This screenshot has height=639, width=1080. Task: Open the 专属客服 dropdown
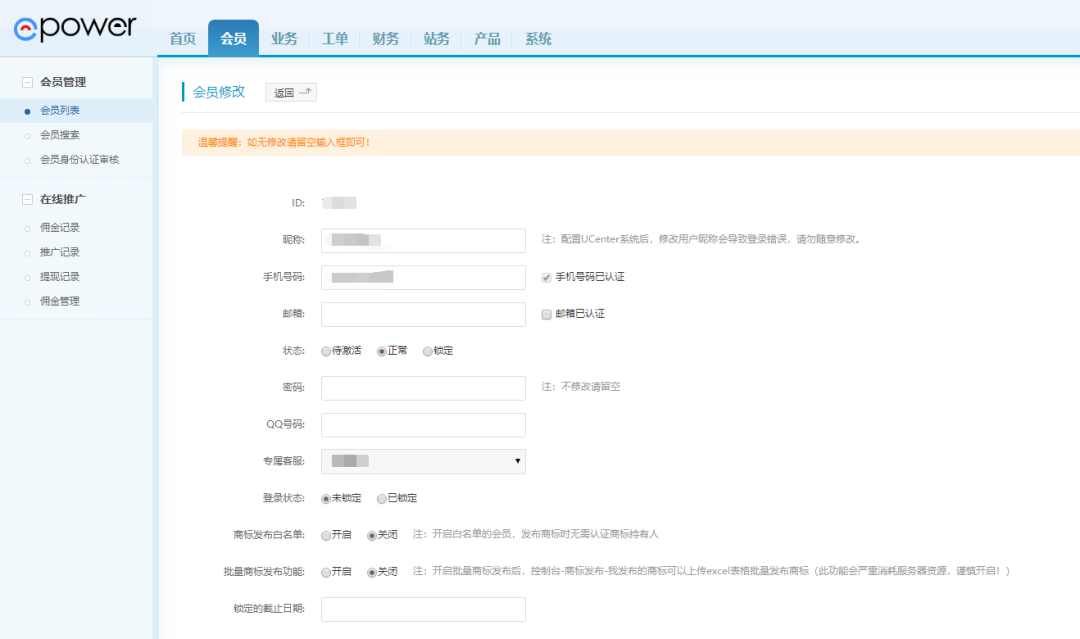(423, 461)
